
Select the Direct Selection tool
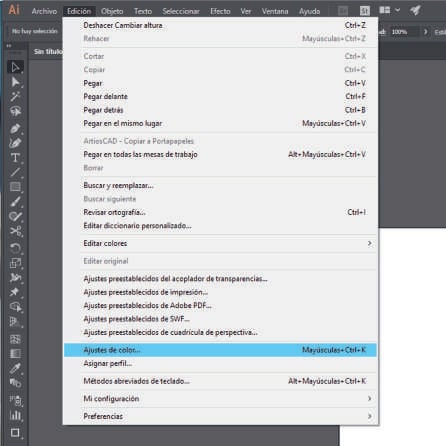click(x=15, y=82)
